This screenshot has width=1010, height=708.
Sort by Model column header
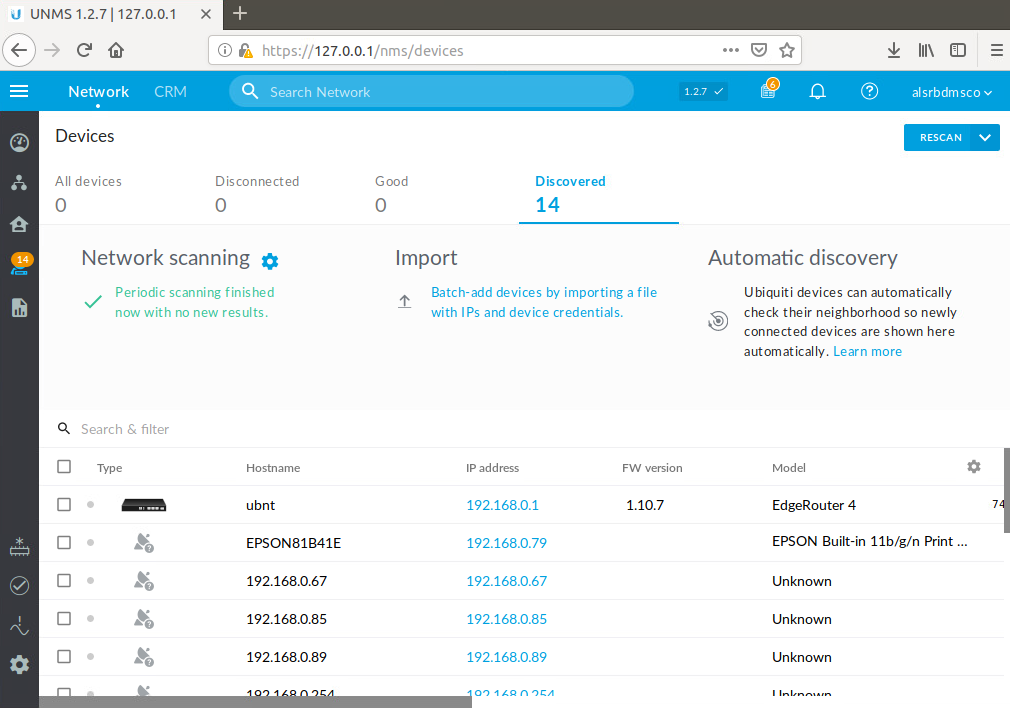pos(788,468)
